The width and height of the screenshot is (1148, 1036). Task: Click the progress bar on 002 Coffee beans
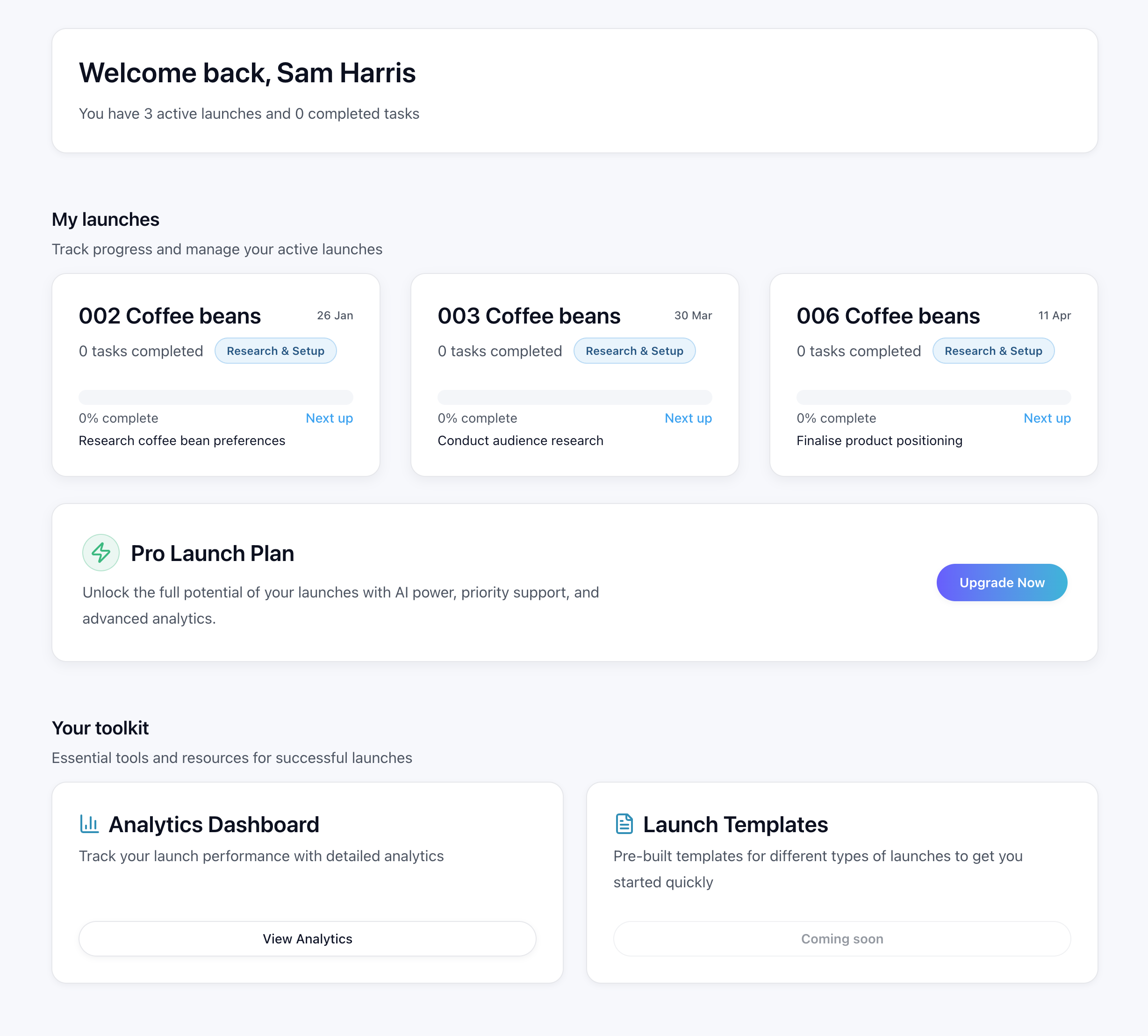point(215,397)
